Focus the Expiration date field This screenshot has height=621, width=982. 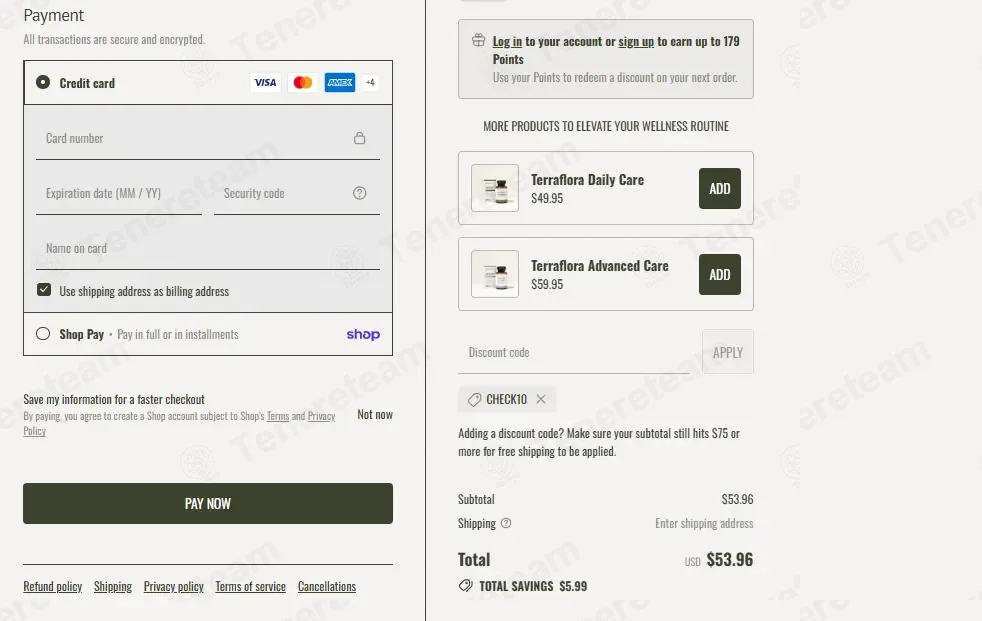click(119, 193)
